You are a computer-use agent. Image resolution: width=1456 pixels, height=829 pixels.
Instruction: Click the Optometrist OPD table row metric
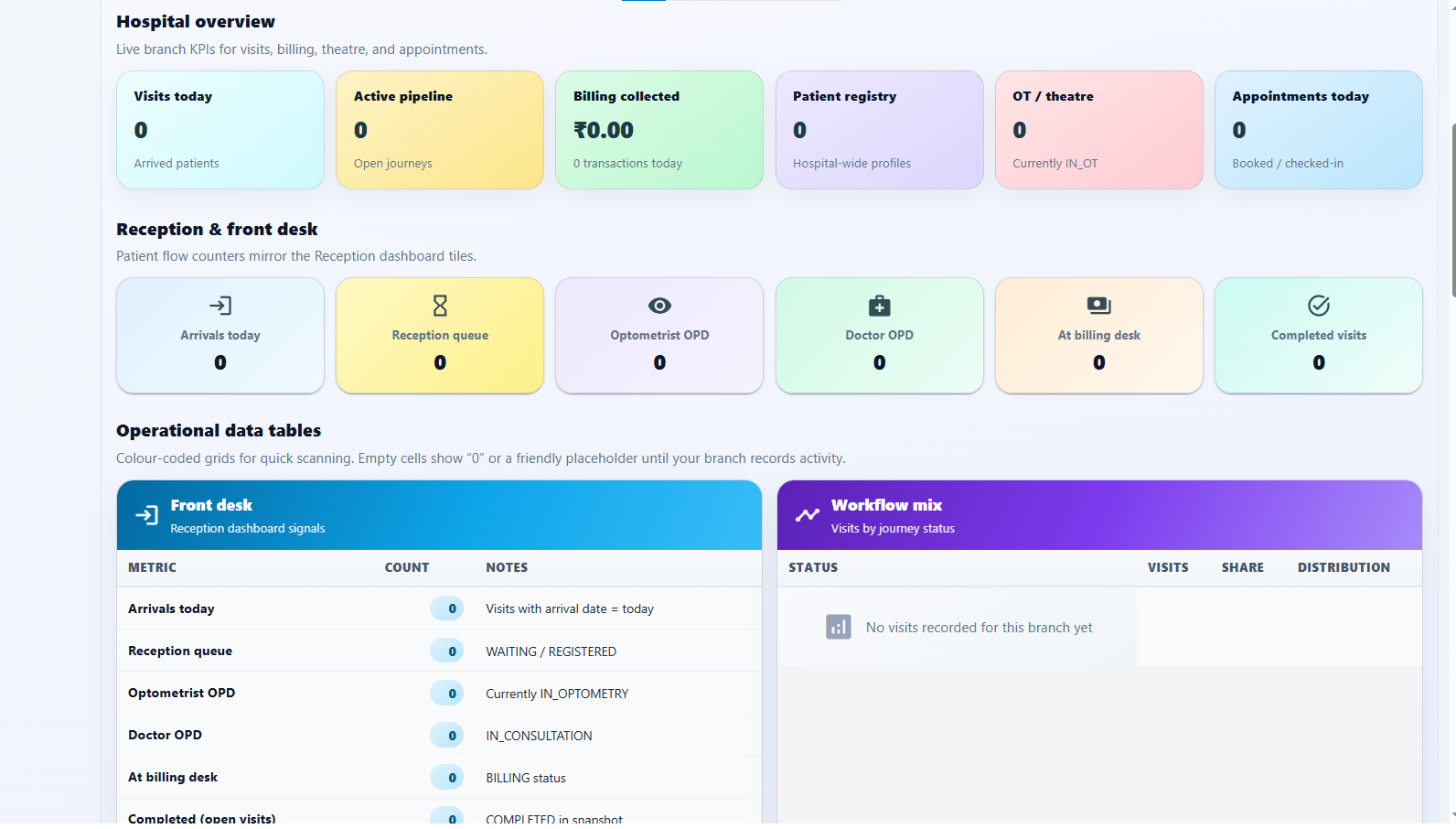click(181, 693)
